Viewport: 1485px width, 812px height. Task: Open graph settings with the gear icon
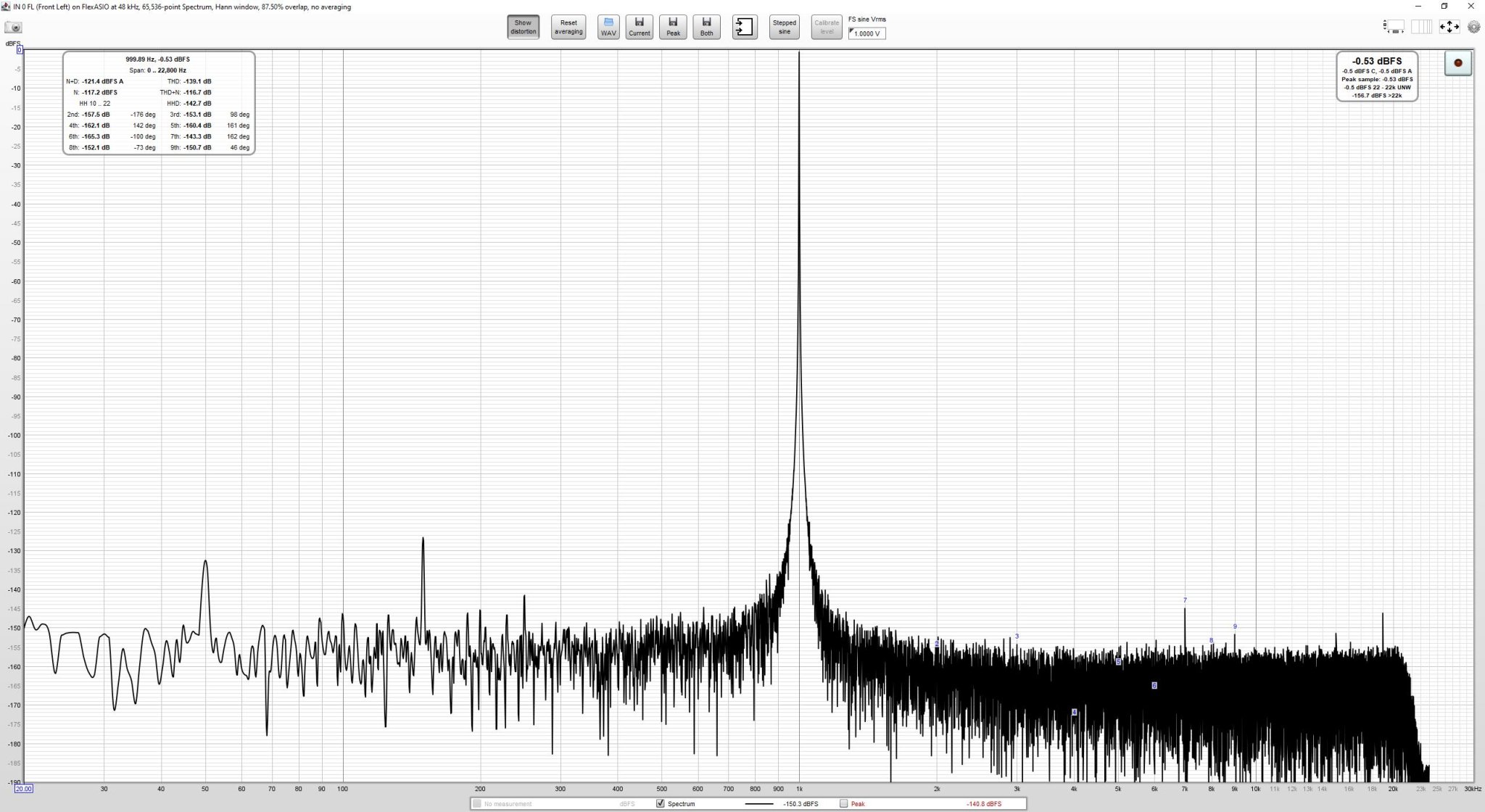pos(1474,27)
